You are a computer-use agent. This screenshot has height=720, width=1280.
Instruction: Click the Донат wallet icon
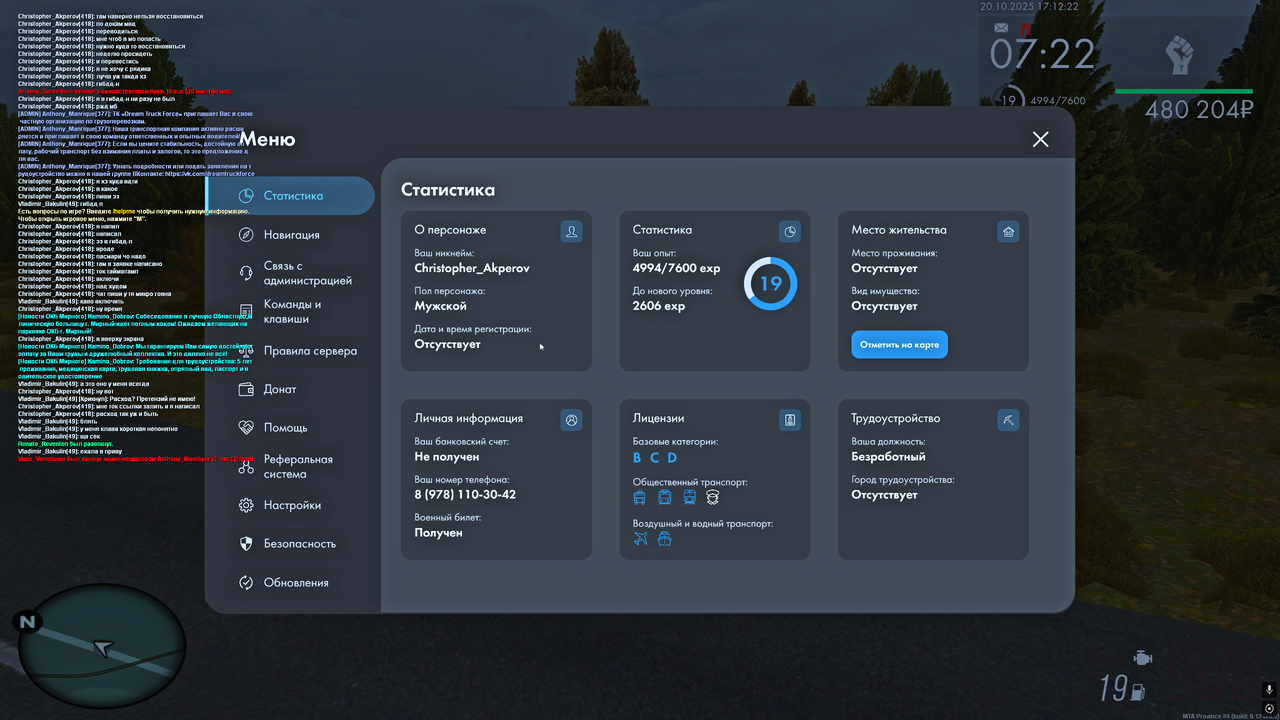246,389
